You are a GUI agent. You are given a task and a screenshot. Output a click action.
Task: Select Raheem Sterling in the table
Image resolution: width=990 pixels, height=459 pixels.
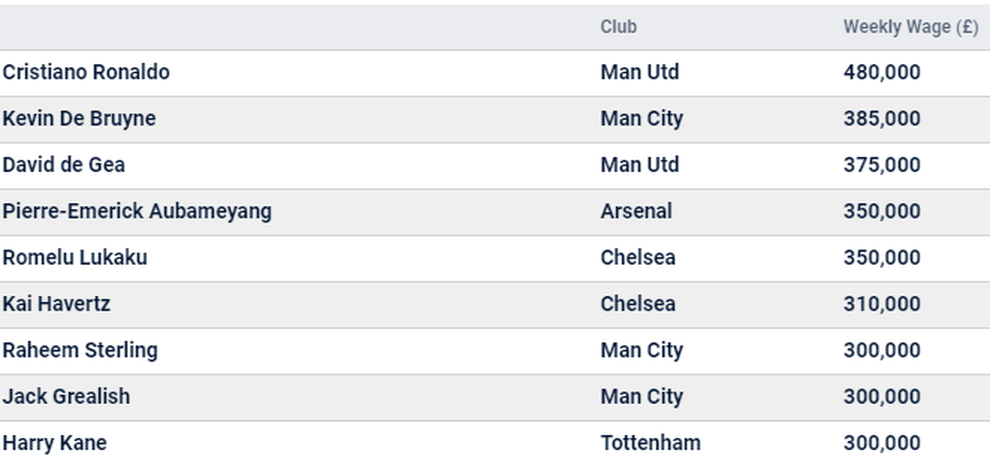80,350
